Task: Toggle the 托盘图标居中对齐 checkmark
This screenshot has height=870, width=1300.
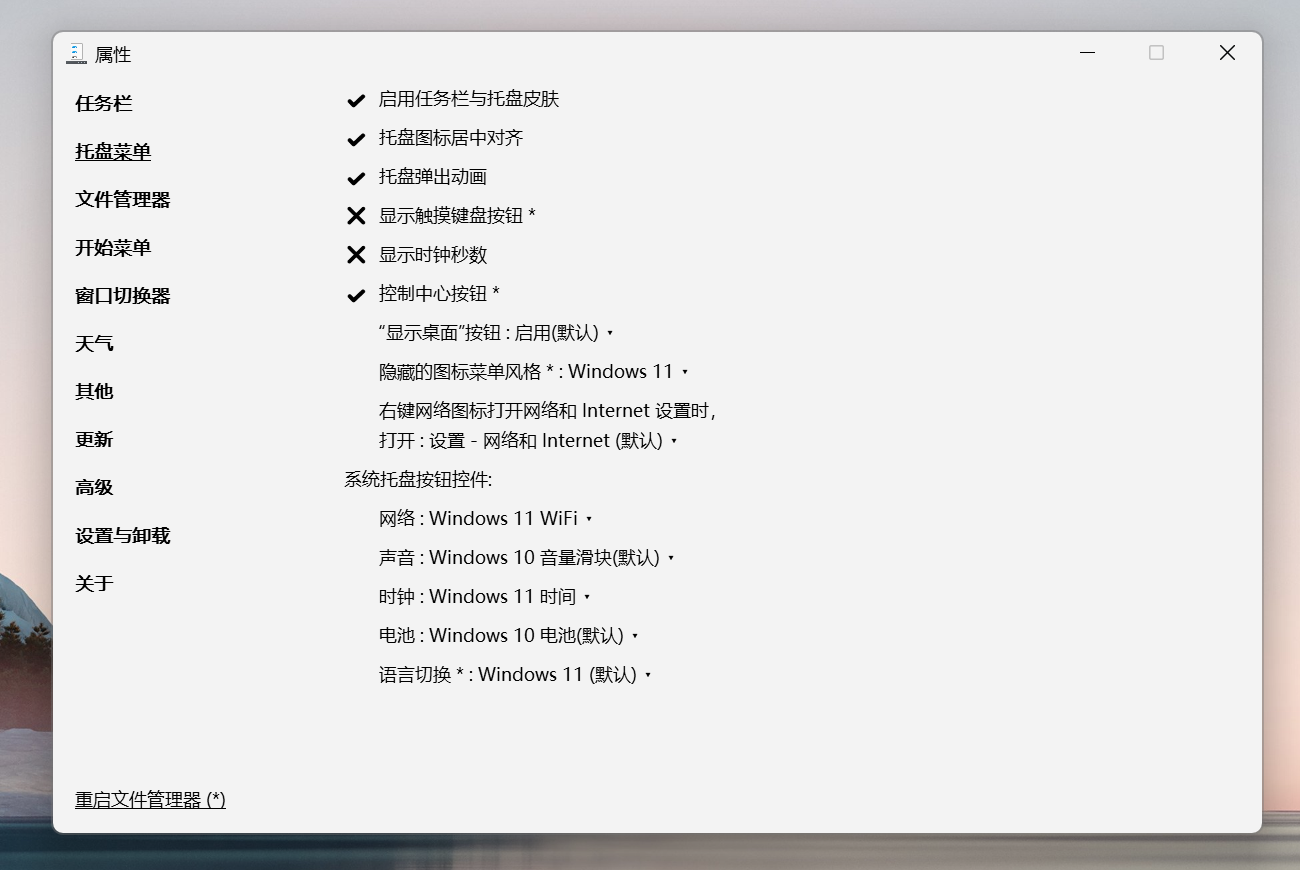Action: point(356,139)
